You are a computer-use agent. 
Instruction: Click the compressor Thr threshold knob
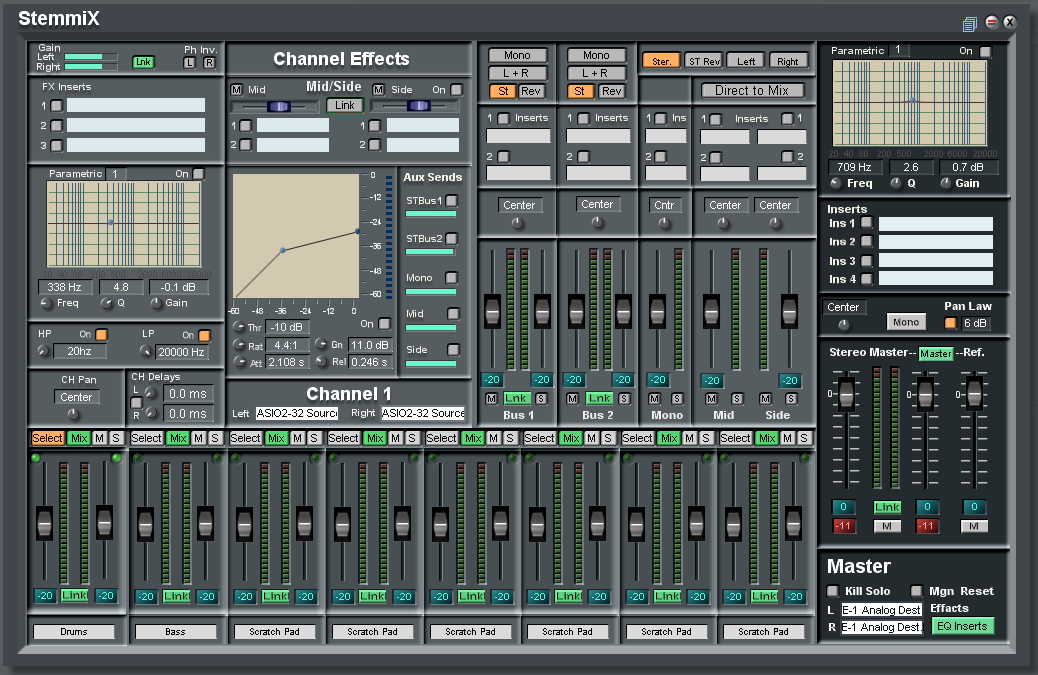(238, 327)
